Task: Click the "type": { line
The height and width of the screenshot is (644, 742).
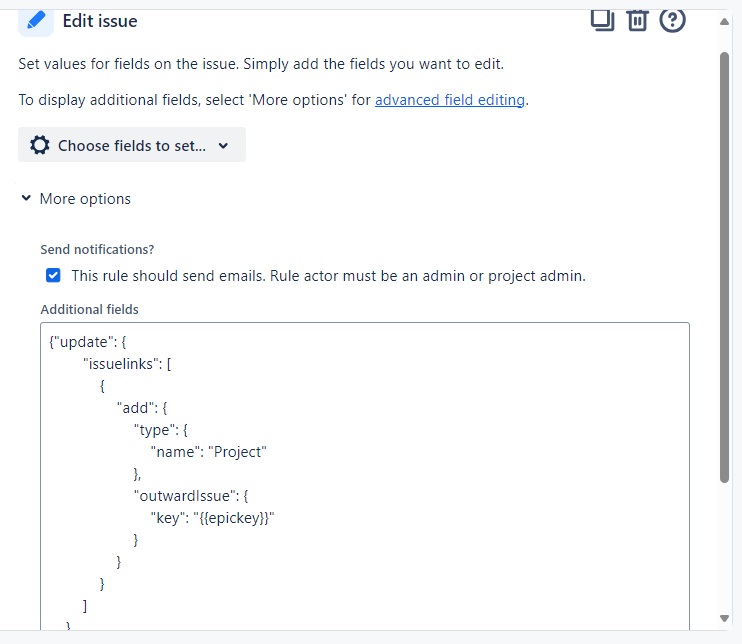Action: [161, 430]
